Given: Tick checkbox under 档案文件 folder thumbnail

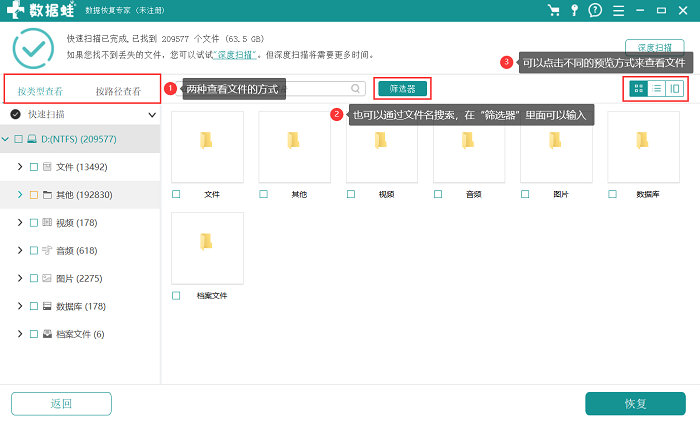Looking at the screenshot, I should pos(176,296).
